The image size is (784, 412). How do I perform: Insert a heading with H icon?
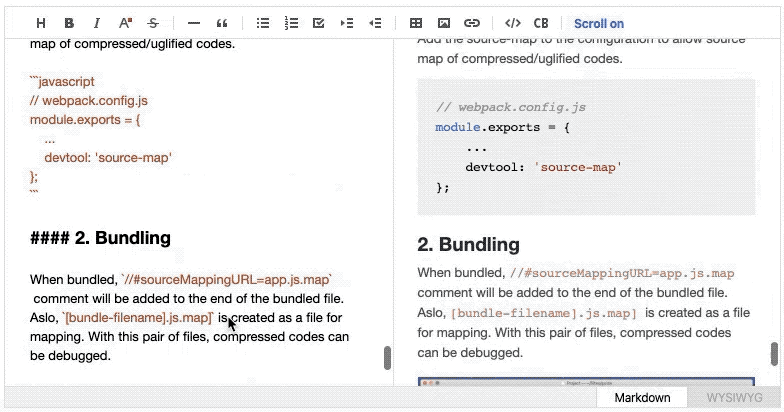tap(41, 23)
